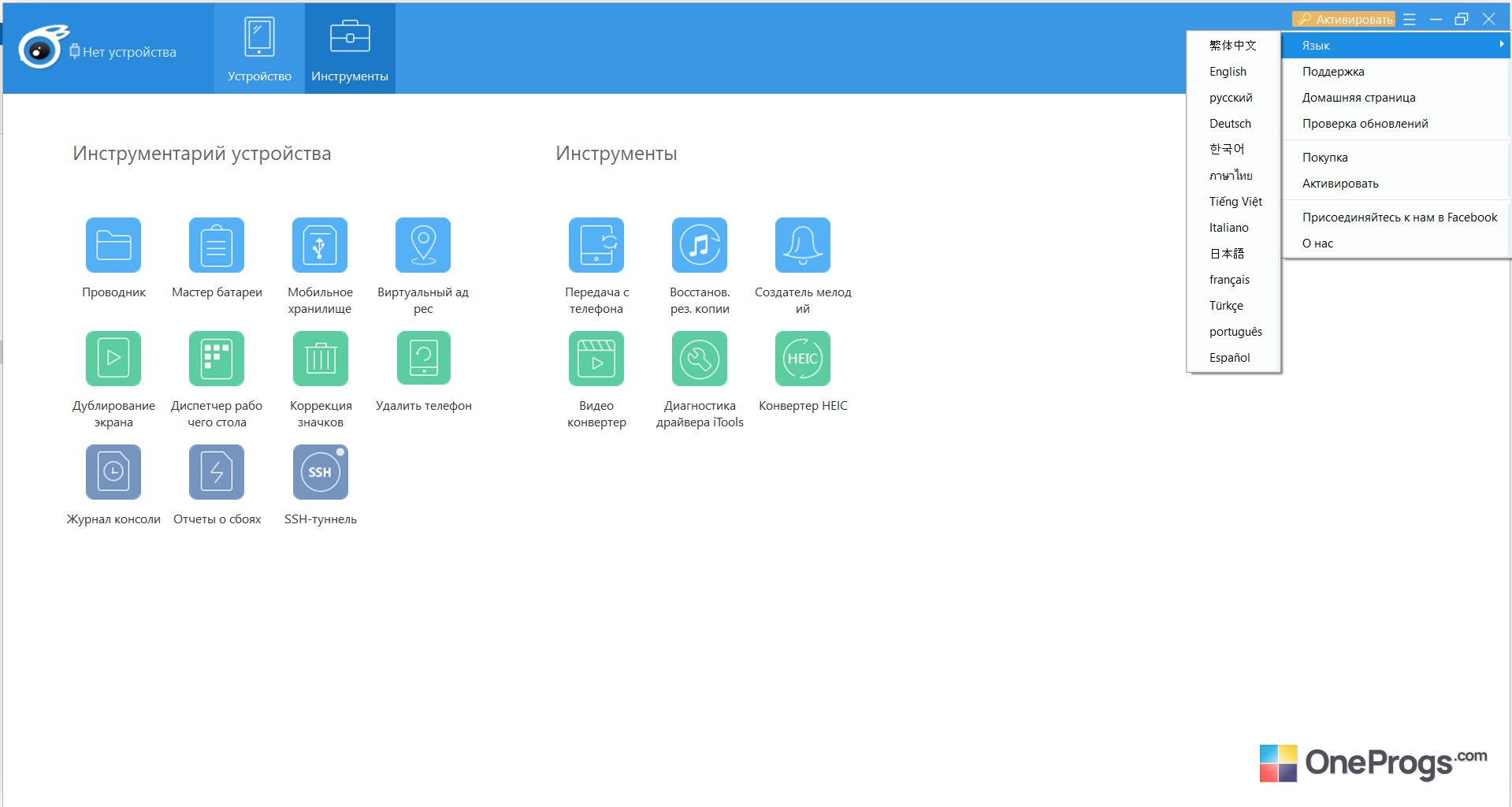Switch to the Устройство tab

click(x=259, y=48)
